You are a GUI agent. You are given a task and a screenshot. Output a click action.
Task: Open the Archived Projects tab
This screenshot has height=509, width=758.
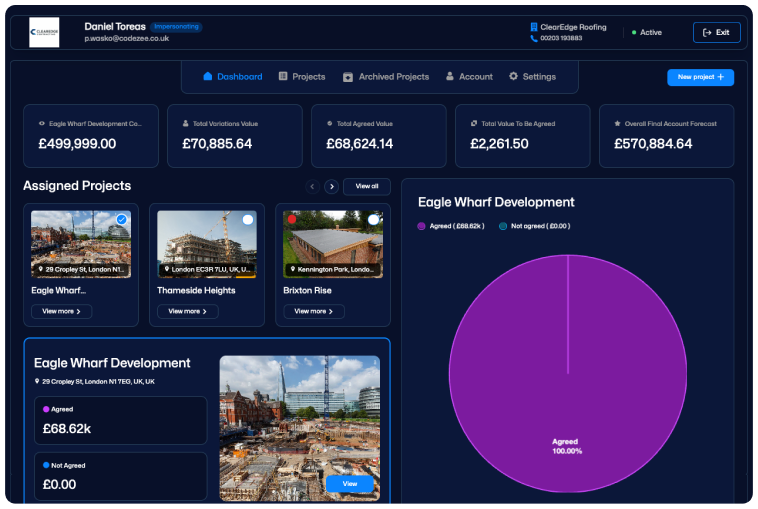coord(386,76)
